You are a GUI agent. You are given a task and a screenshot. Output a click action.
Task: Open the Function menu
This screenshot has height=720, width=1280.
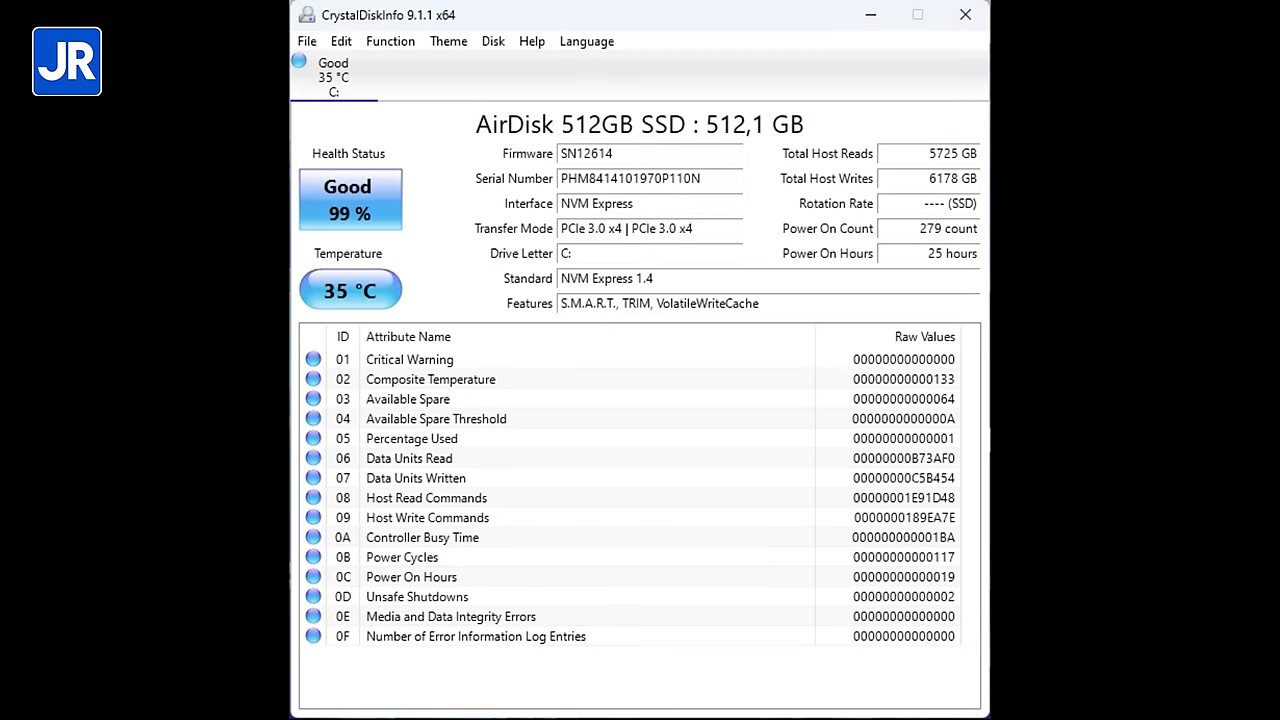coord(390,41)
